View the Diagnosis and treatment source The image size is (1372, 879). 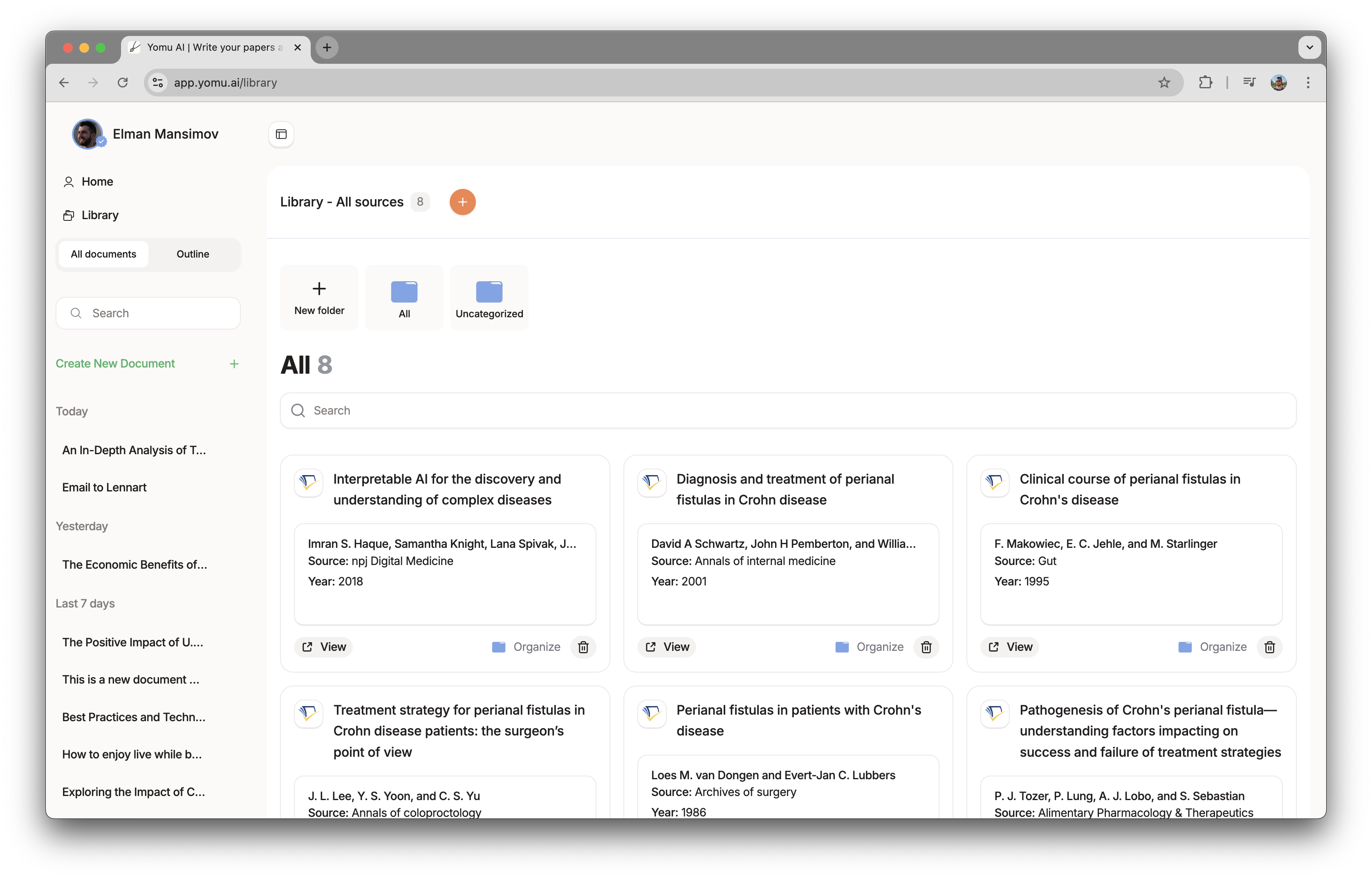point(667,647)
